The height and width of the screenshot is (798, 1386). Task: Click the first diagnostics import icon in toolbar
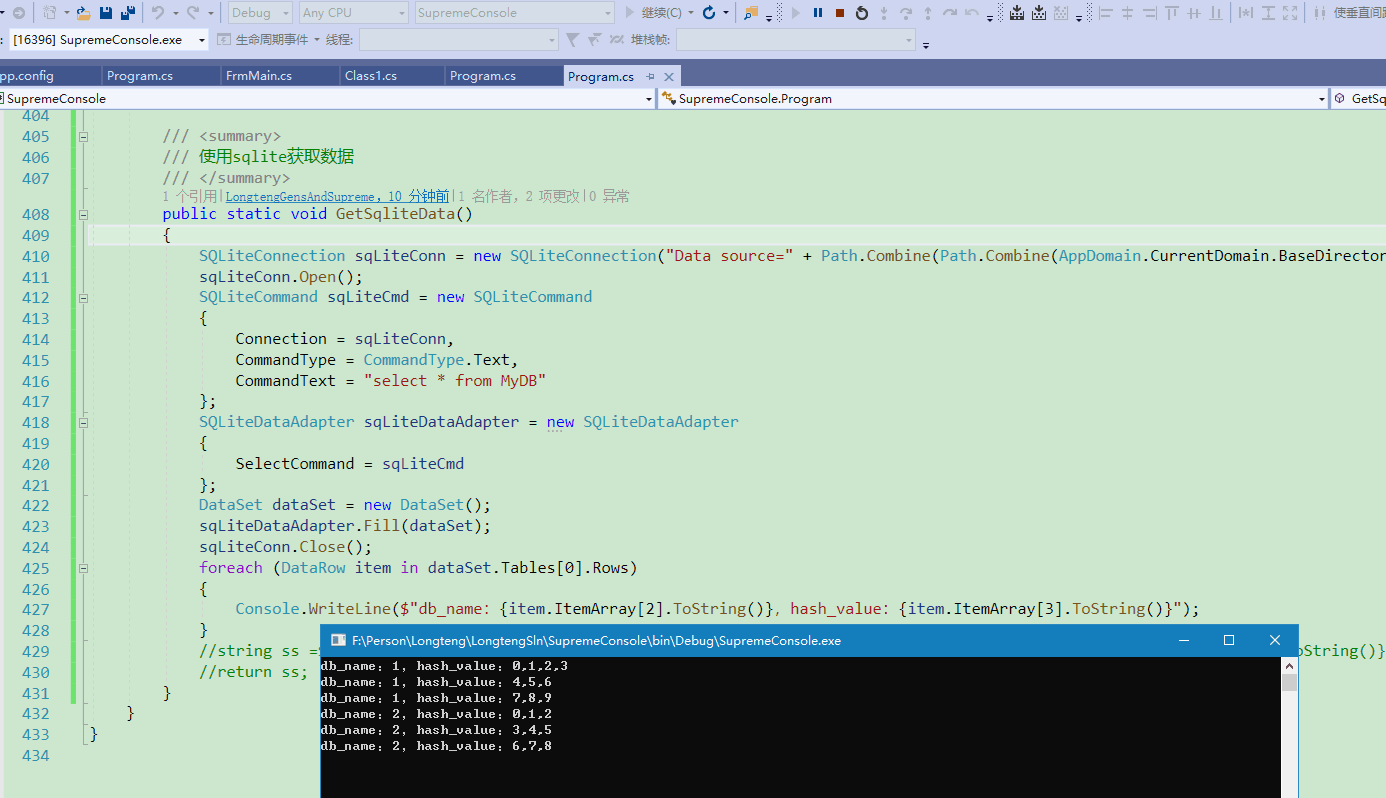[x=1017, y=13]
